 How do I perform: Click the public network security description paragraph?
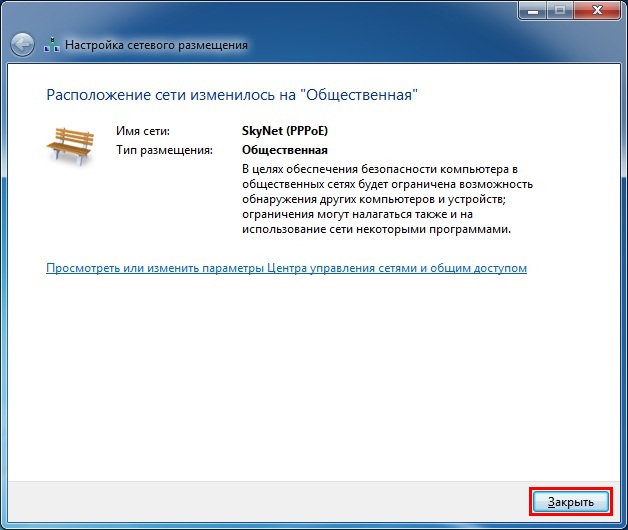(387, 199)
